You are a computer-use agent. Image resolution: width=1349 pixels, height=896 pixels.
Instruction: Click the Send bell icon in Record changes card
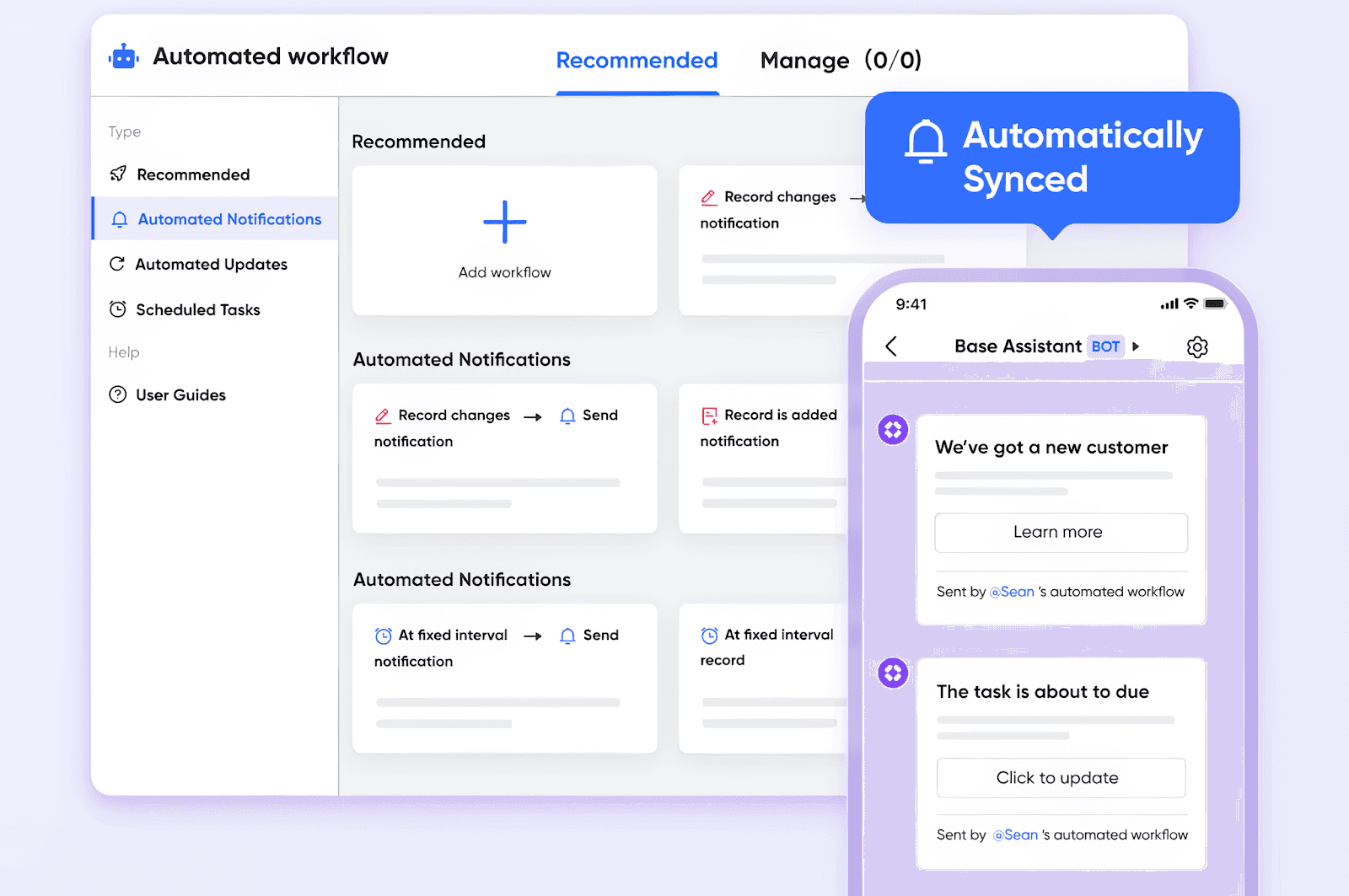pyautogui.click(x=567, y=416)
